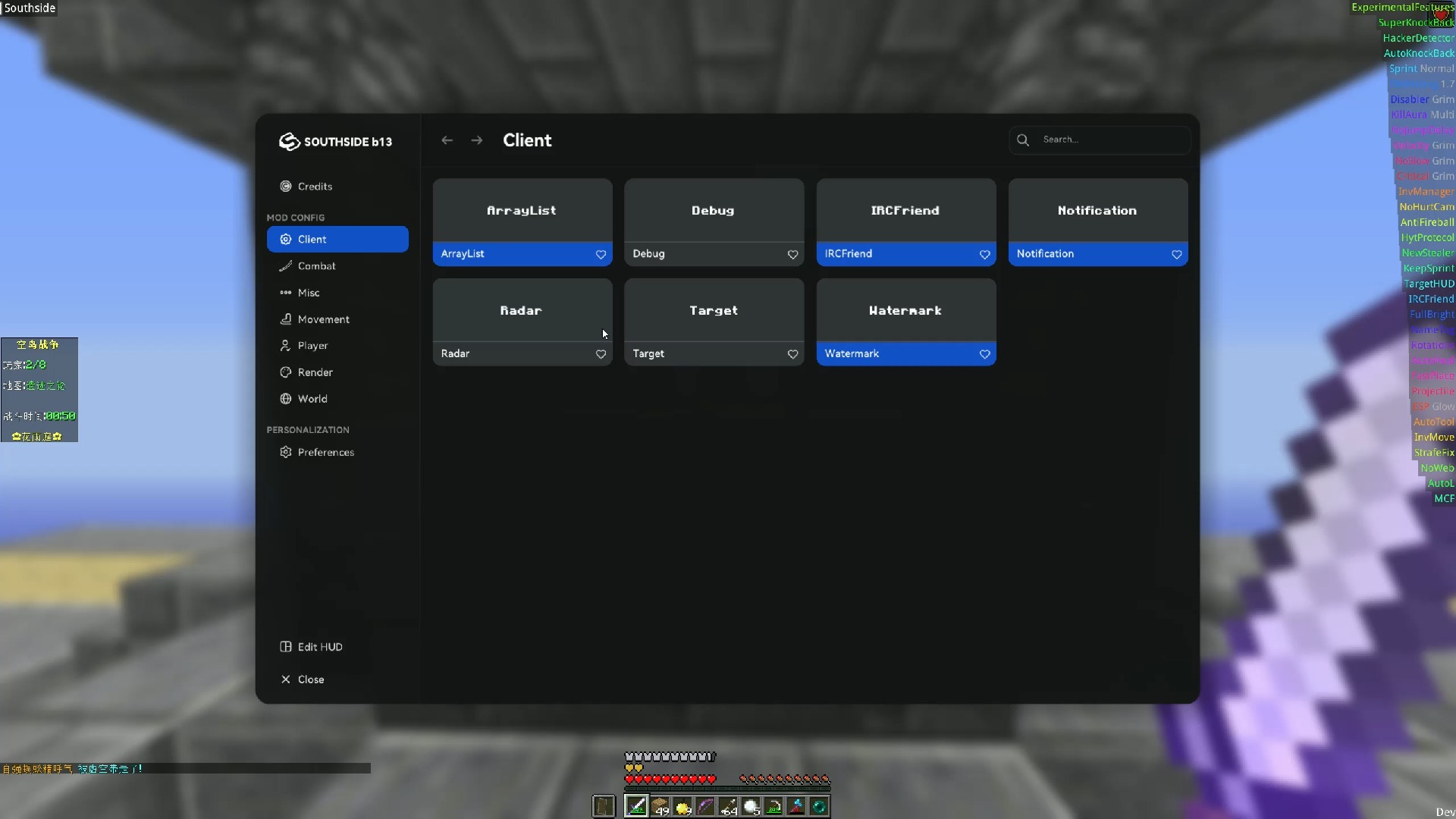Click the Player person icon
Screen dimensions: 1456x819
[x=286, y=346]
